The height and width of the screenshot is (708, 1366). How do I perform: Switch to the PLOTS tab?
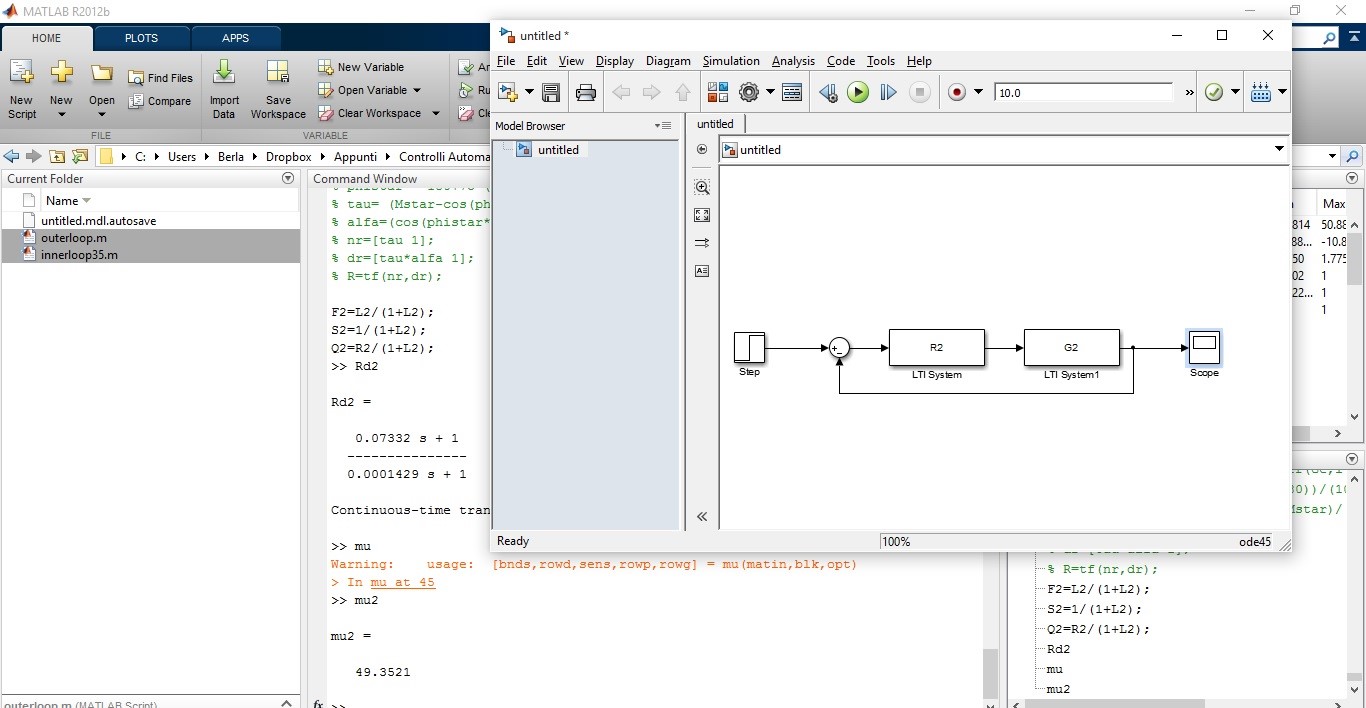click(x=141, y=38)
